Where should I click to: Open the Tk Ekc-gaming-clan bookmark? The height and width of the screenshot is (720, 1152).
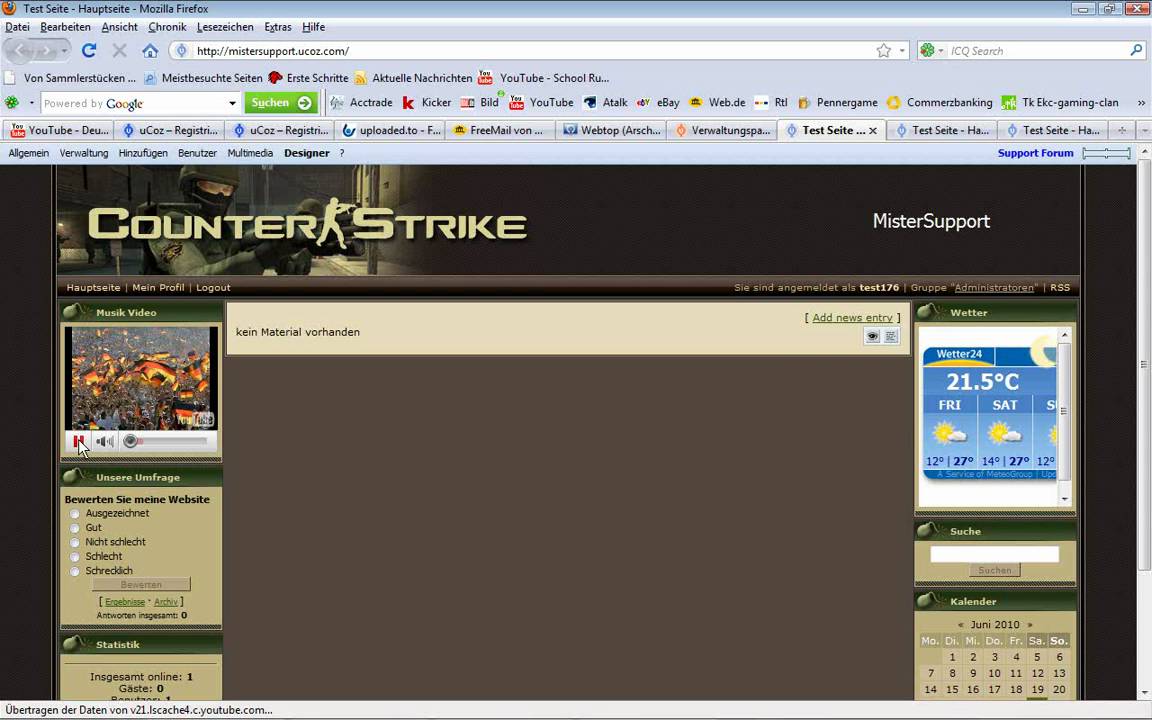pos(1060,102)
